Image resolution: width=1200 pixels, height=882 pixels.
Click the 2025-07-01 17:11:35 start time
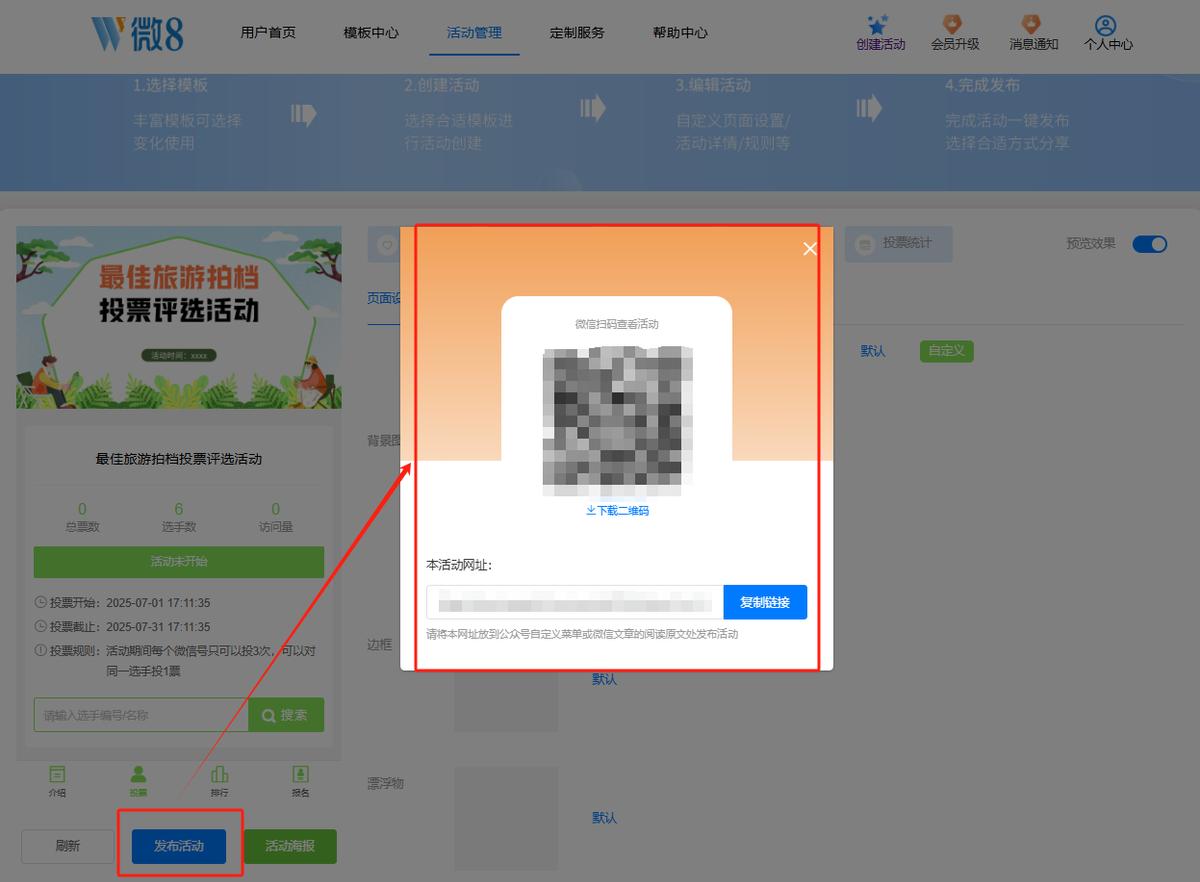[x=158, y=603]
